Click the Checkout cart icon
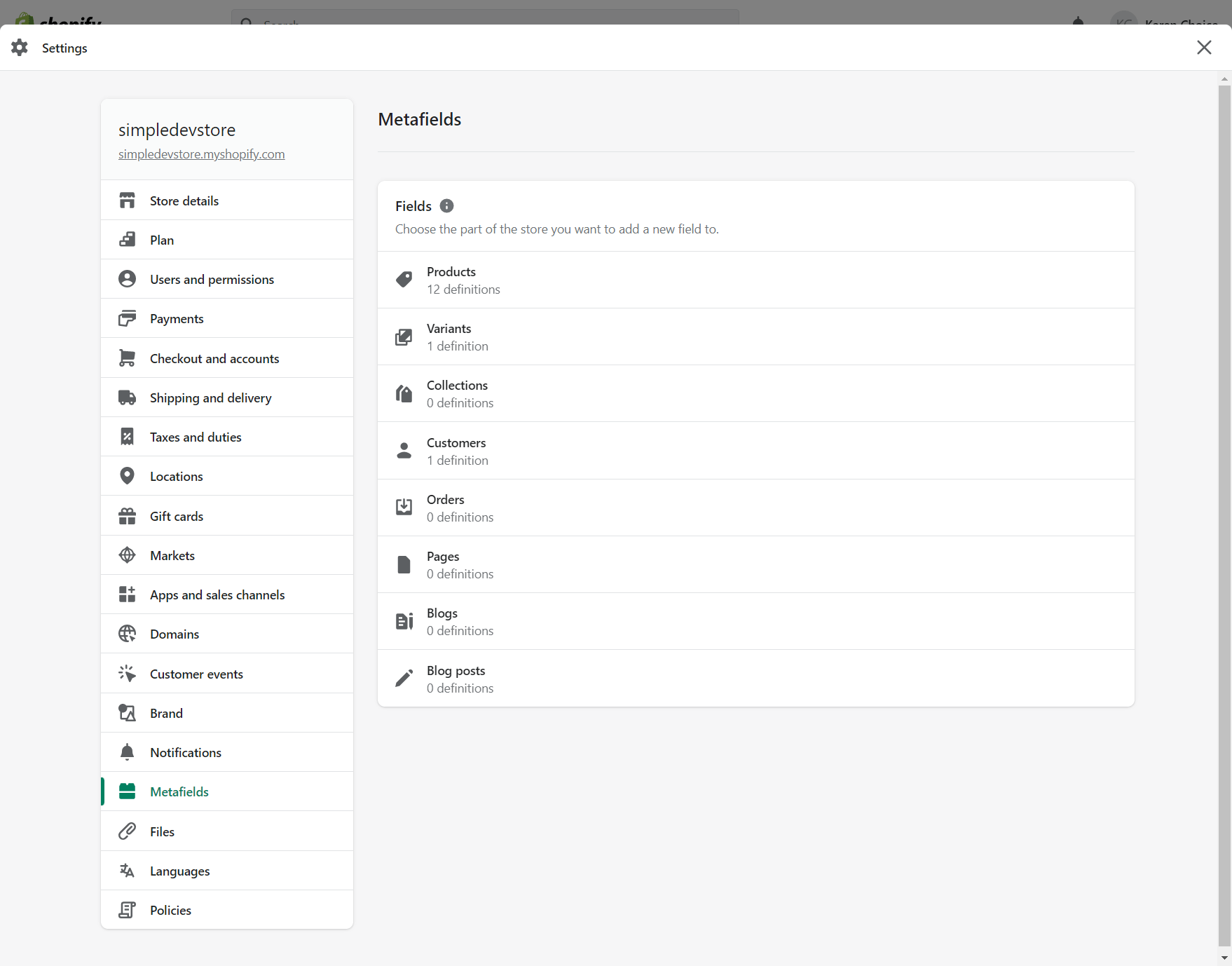 [x=127, y=358]
